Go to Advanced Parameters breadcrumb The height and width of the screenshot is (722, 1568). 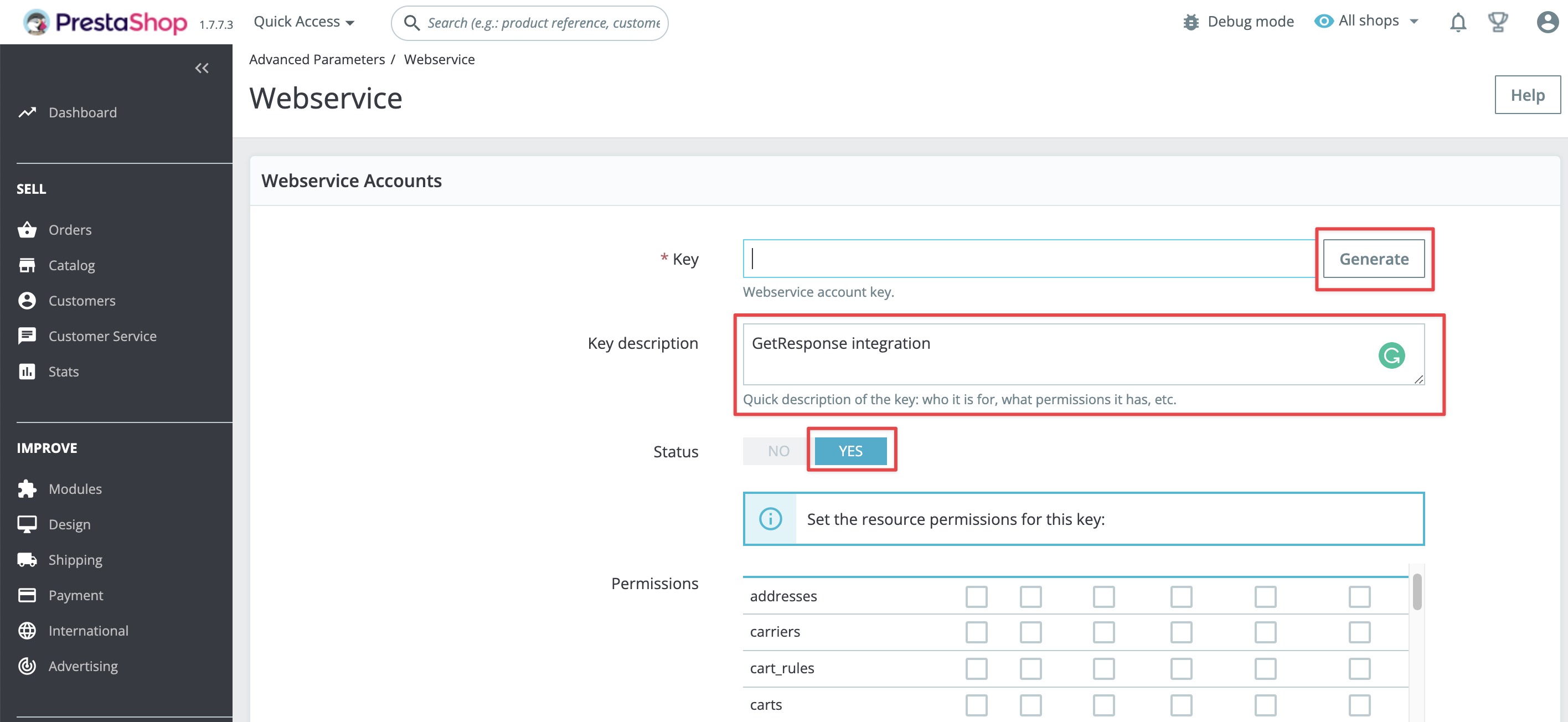(x=317, y=60)
